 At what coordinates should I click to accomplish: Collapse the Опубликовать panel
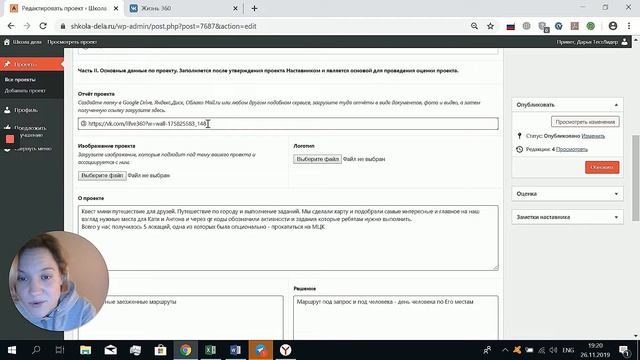[616, 105]
